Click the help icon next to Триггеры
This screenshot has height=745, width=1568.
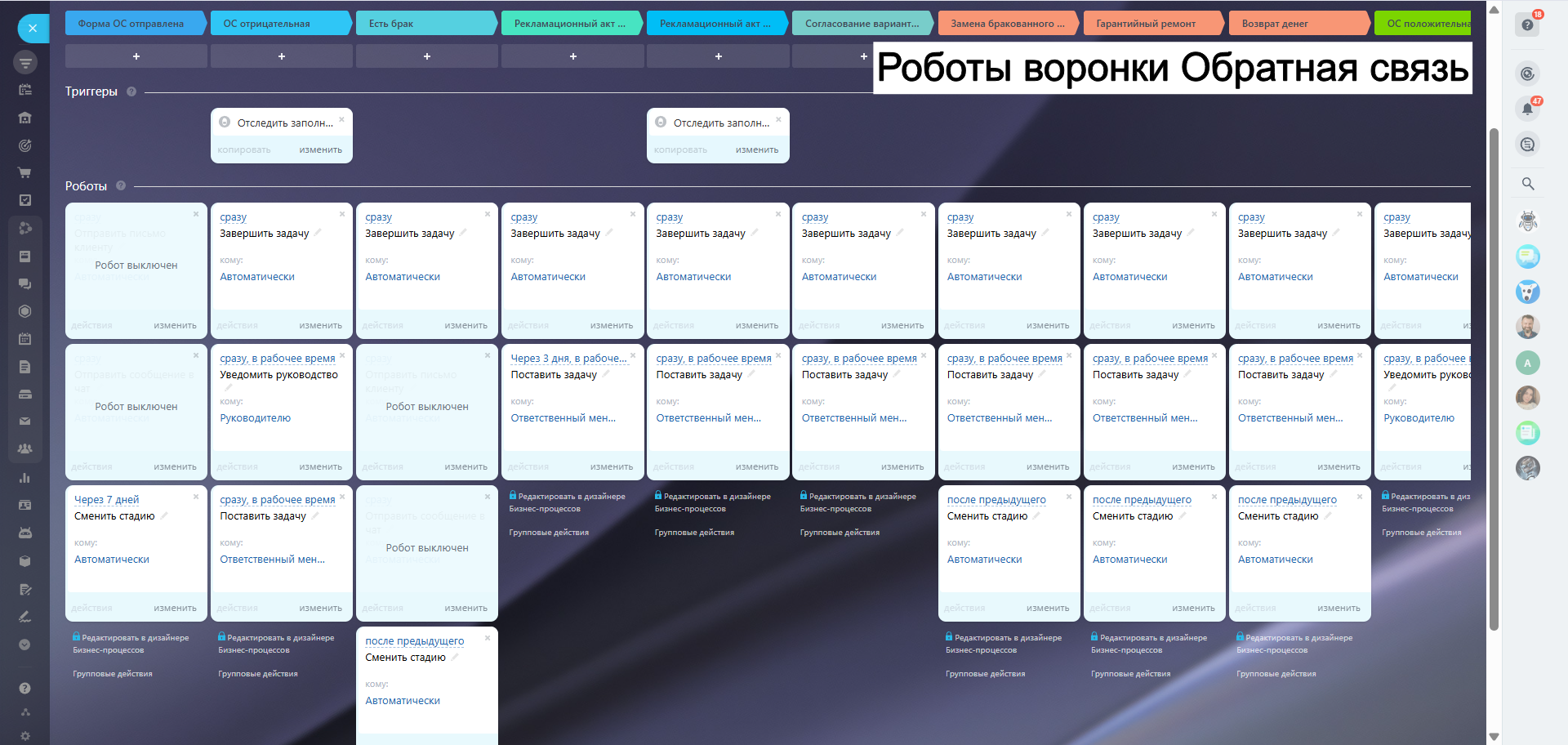coord(131,91)
